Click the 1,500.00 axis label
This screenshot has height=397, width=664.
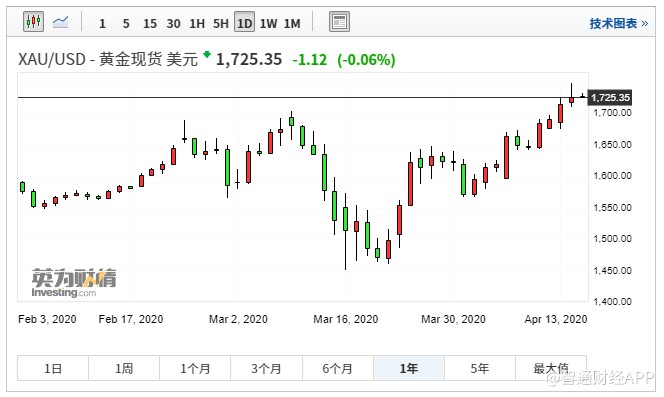[612, 239]
